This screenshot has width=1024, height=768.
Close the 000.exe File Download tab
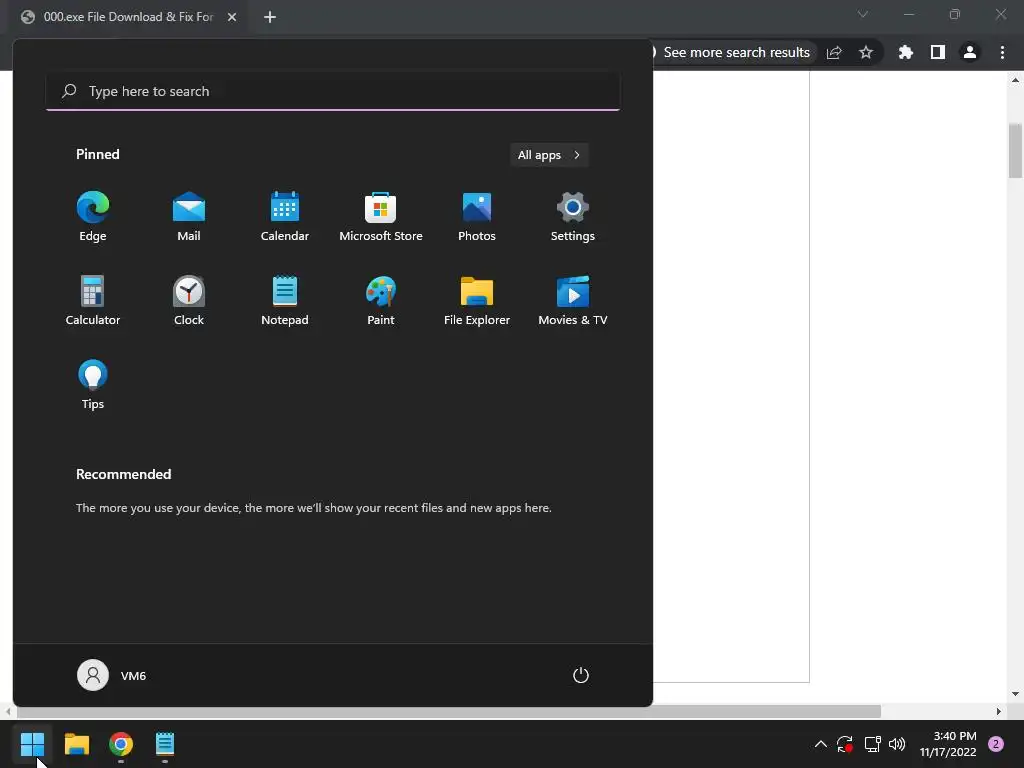232,17
